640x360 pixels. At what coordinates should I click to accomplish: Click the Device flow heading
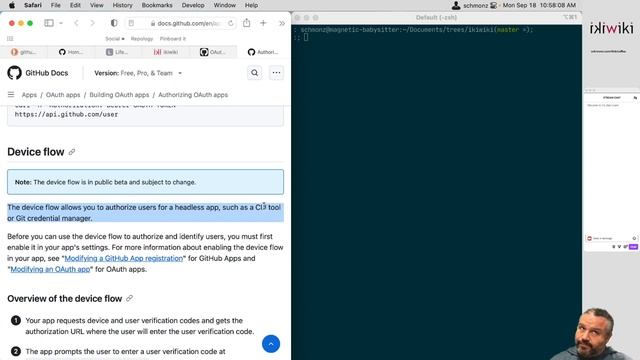[36, 152]
